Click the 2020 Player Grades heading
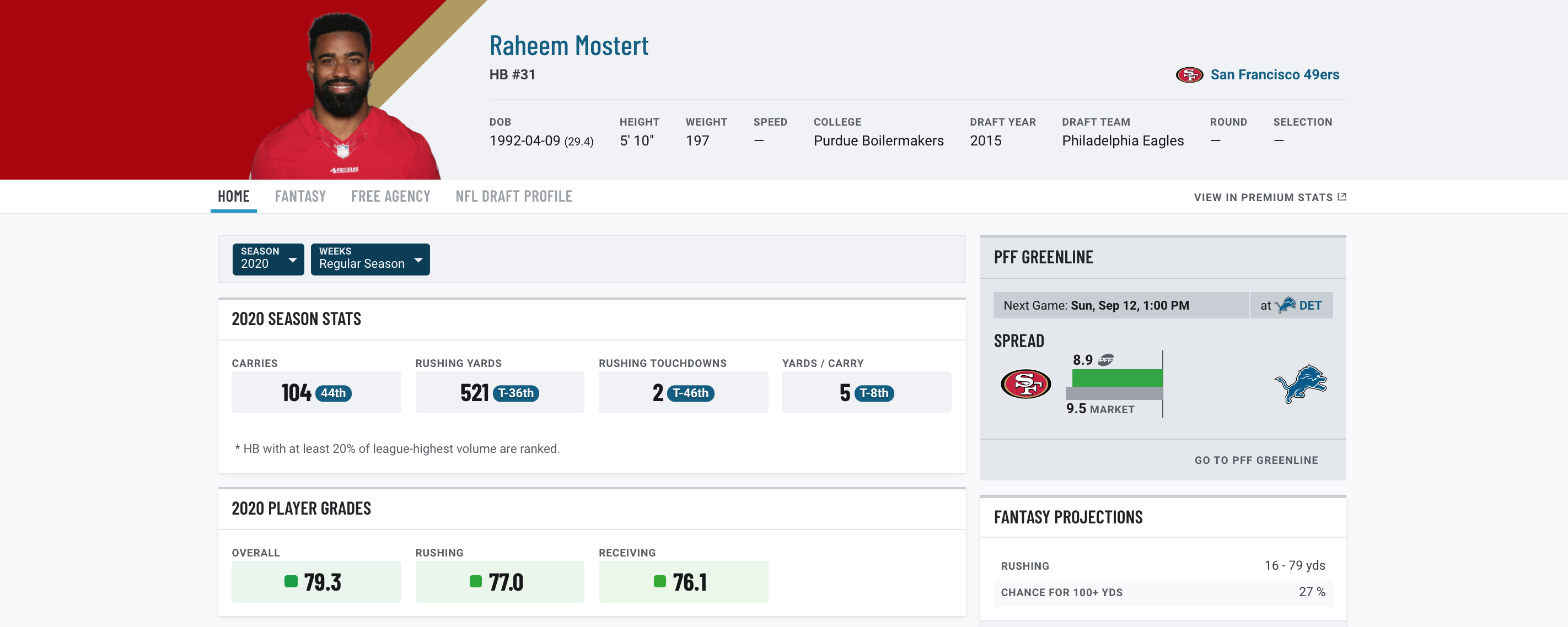Image resolution: width=1568 pixels, height=627 pixels. coord(301,509)
